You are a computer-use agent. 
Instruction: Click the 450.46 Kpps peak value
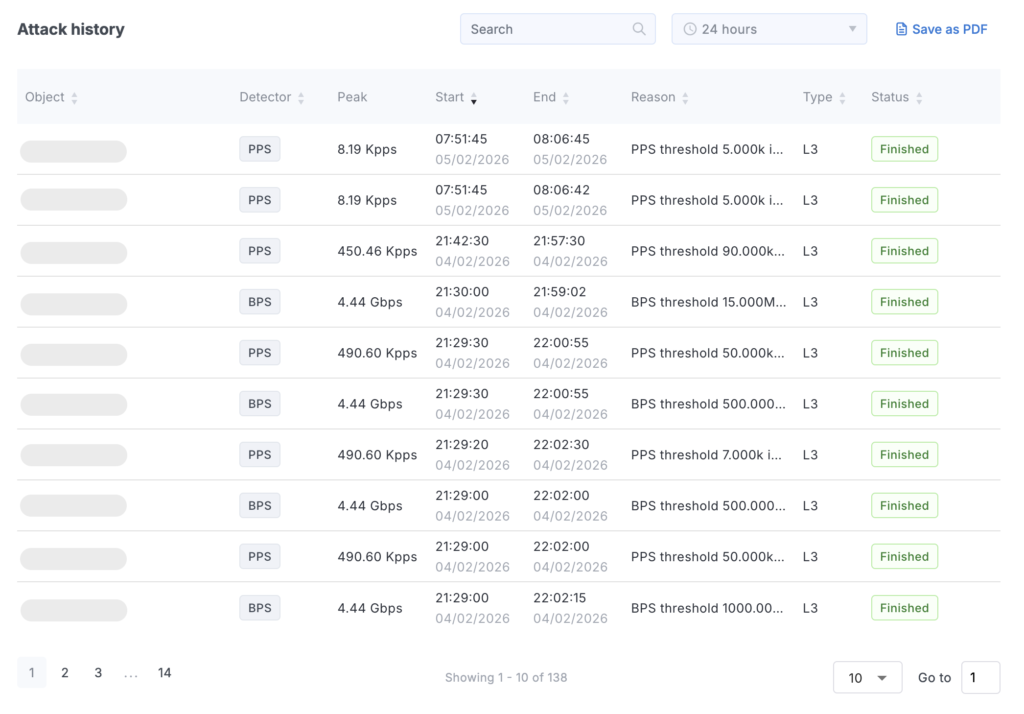click(x=377, y=251)
